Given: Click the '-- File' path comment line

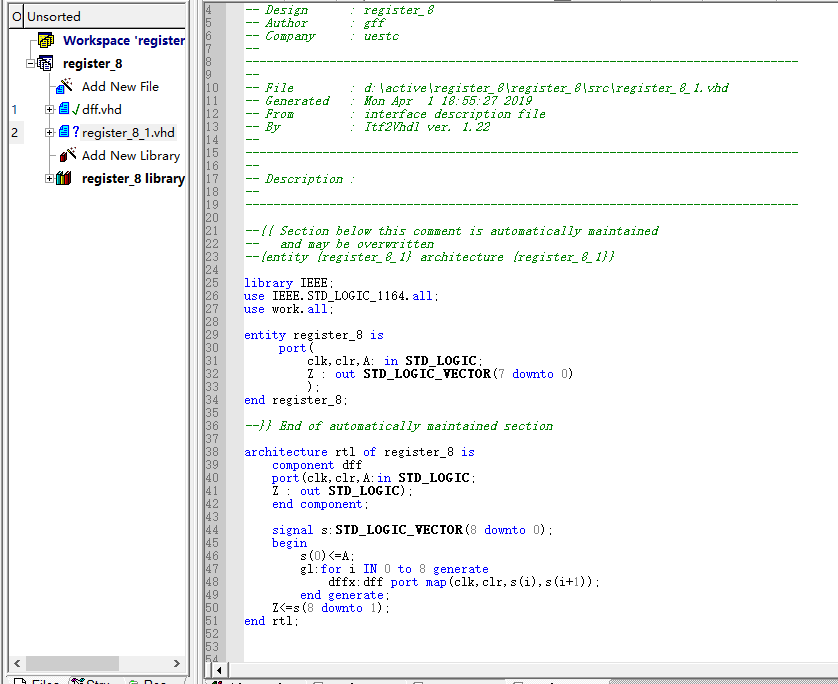Looking at the screenshot, I should [x=487, y=88].
